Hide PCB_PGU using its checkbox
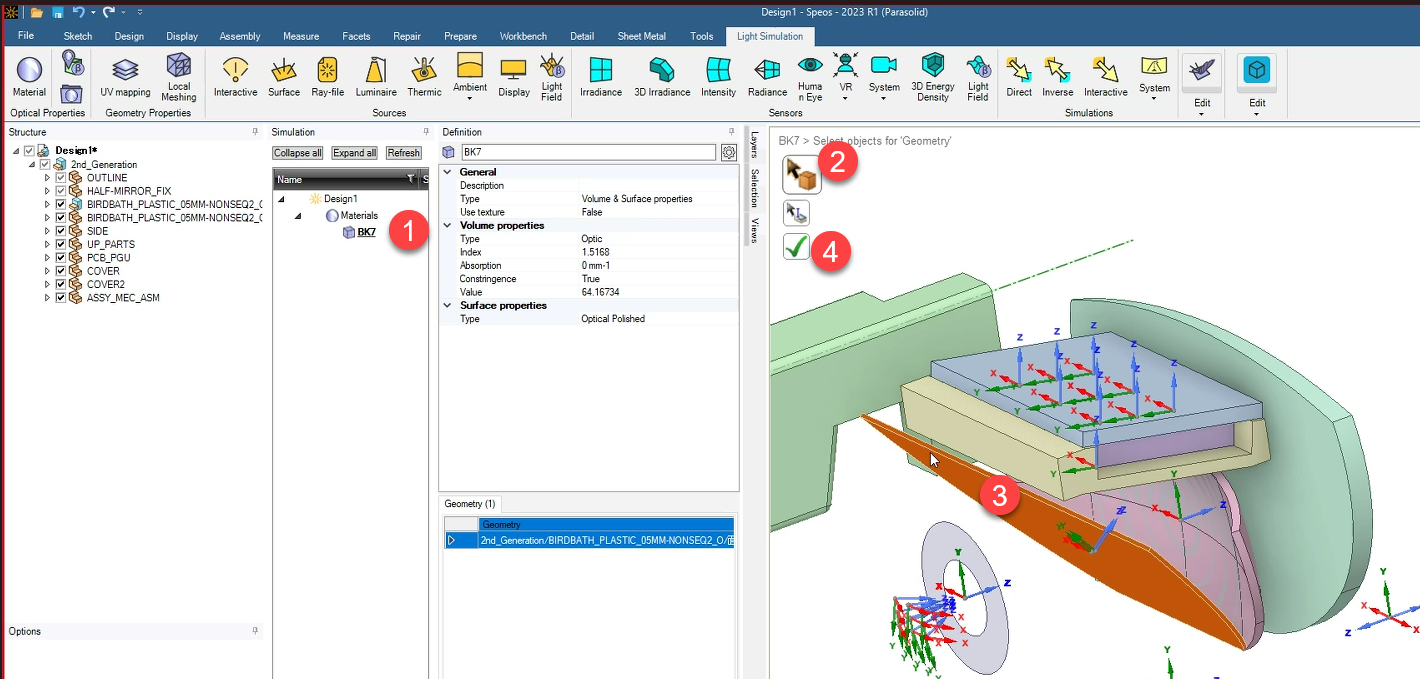The height and width of the screenshot is (679, 1420). (61, 258)
